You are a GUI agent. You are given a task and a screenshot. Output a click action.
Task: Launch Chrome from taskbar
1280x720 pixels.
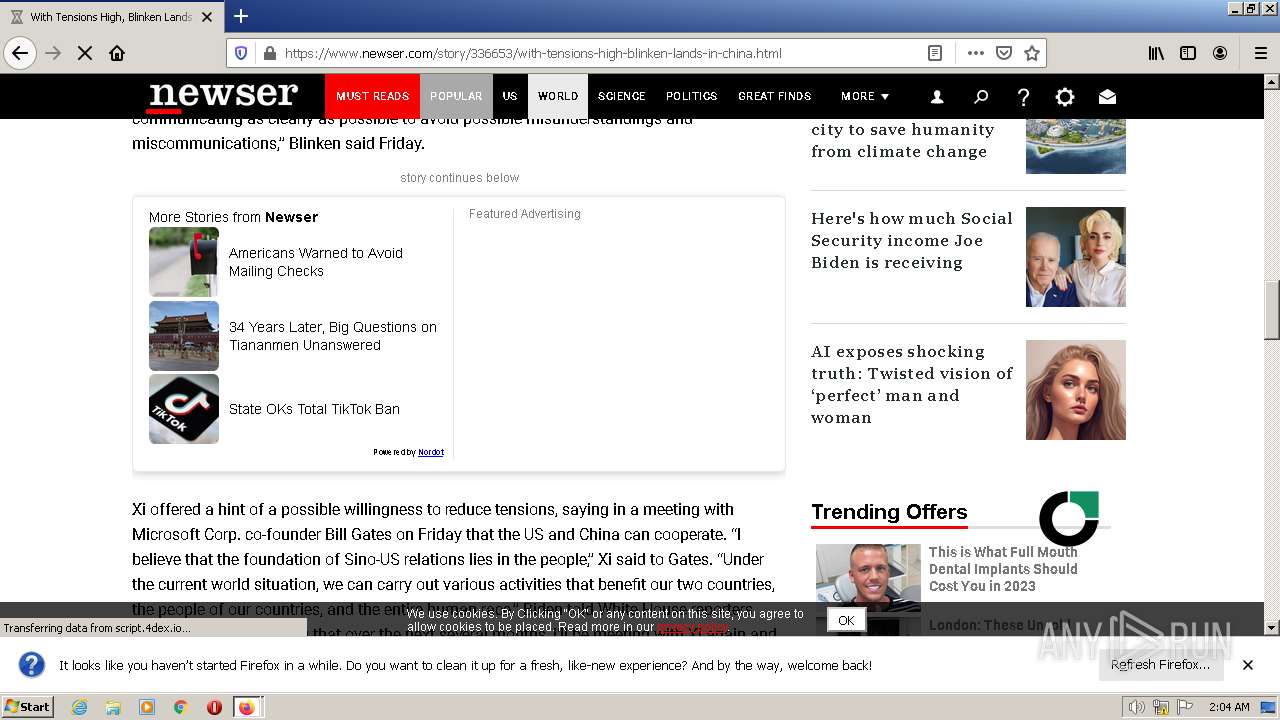pyautogui.click(x=181, y=707)
